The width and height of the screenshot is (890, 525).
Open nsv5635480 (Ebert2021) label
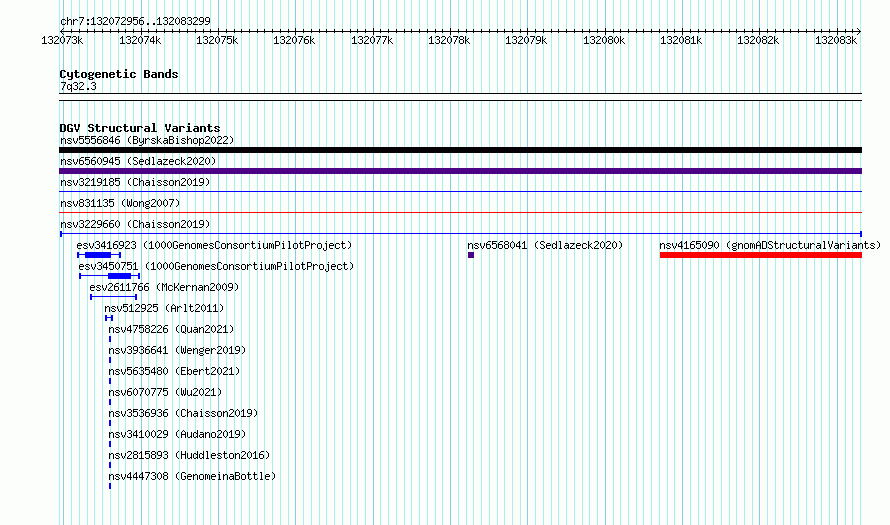(174, 371)
